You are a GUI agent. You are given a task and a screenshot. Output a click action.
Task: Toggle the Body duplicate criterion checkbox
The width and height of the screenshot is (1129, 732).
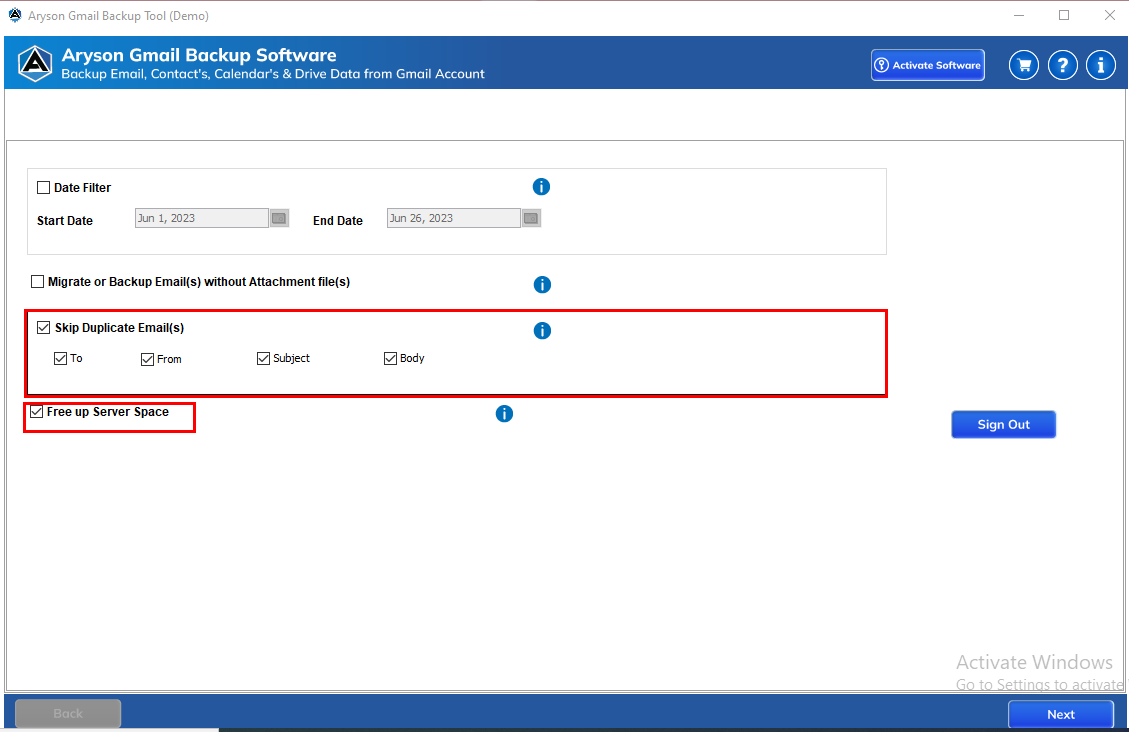[390, 358]
